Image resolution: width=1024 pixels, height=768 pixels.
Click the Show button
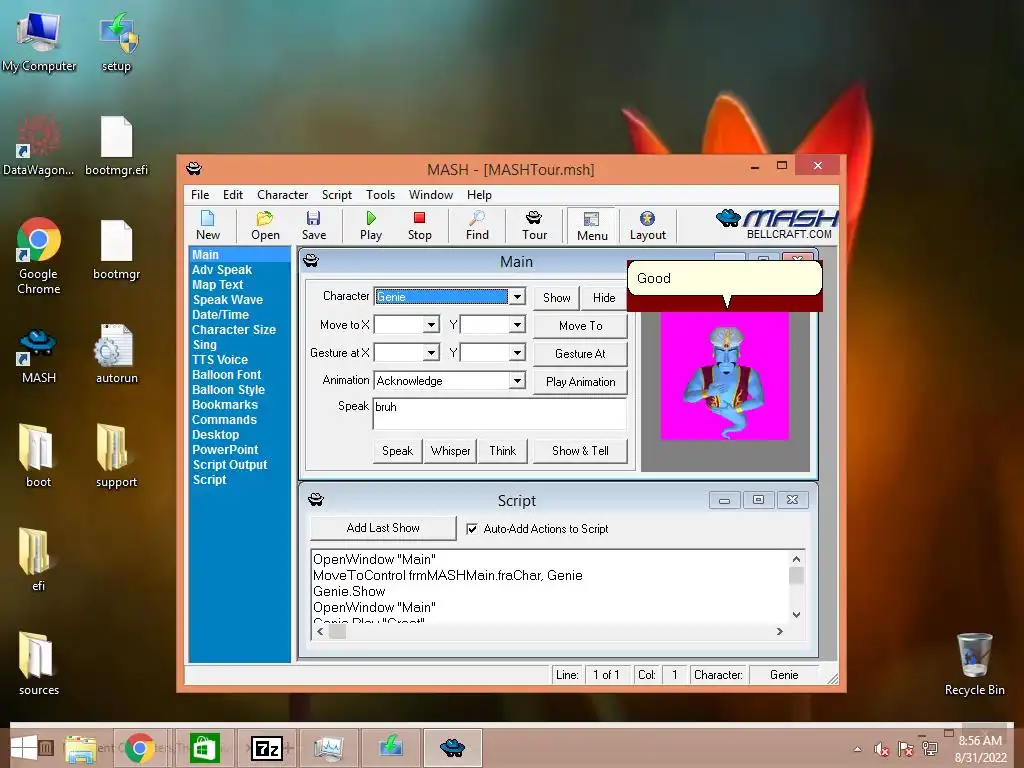point(556,298)
